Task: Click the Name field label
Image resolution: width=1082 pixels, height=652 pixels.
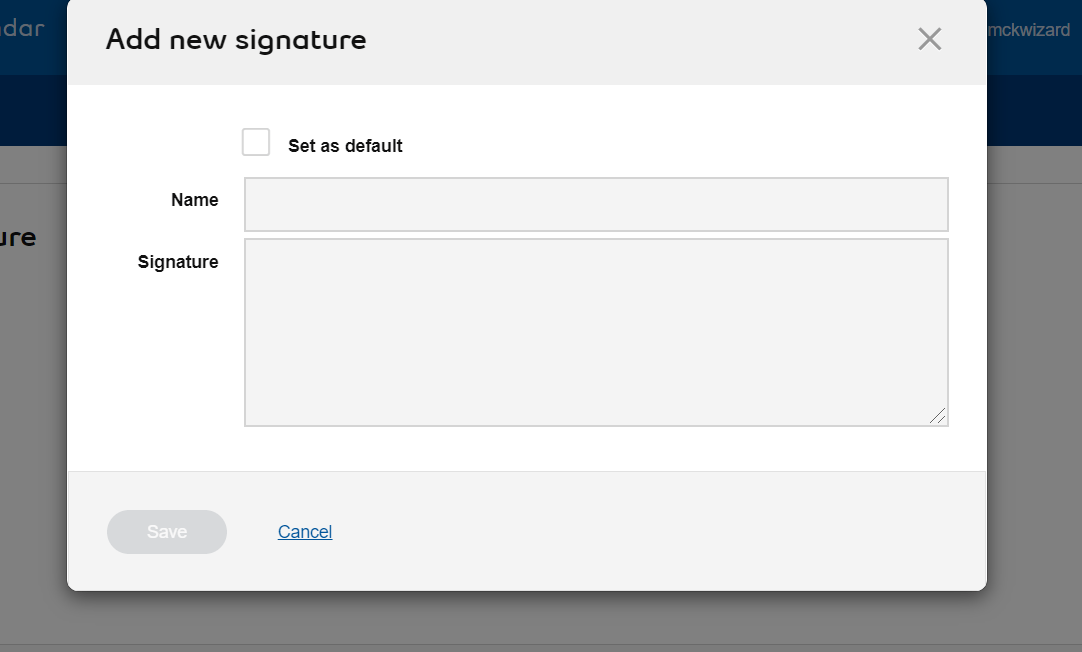Action: pyautogui.click(x=194, y=200)
